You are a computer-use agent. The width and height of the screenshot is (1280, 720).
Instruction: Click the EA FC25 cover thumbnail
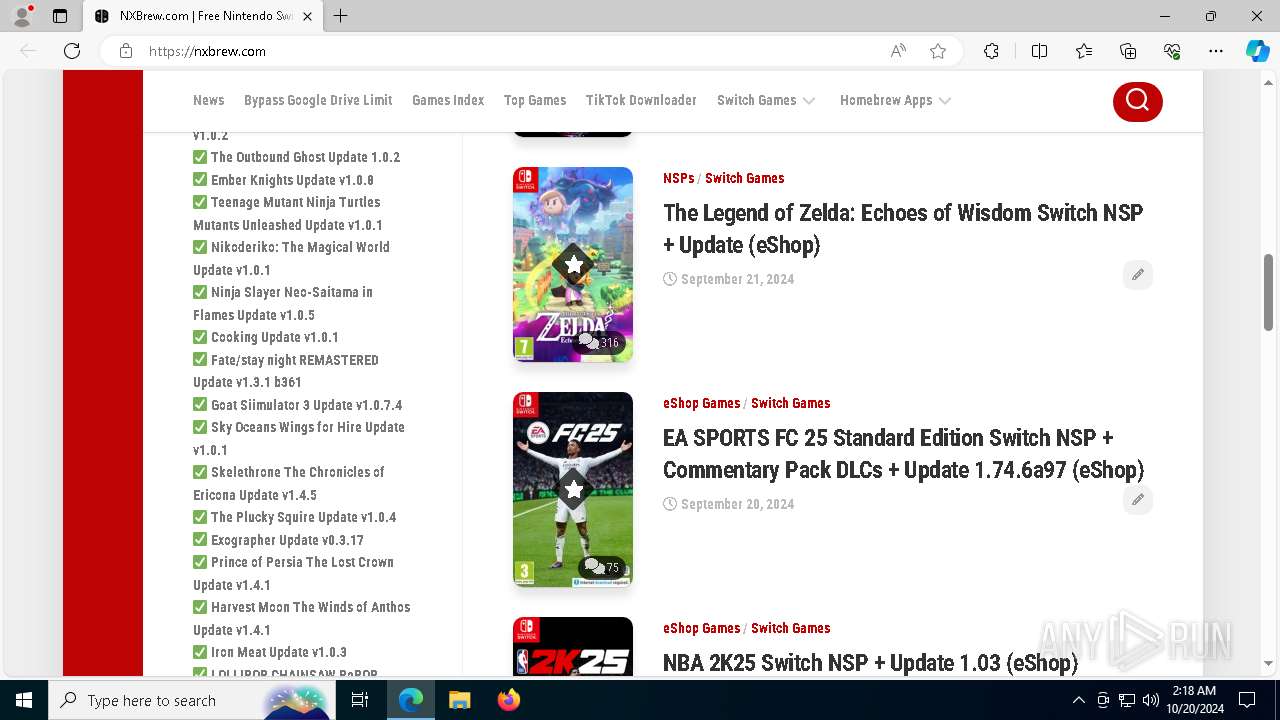pos(573,489)
